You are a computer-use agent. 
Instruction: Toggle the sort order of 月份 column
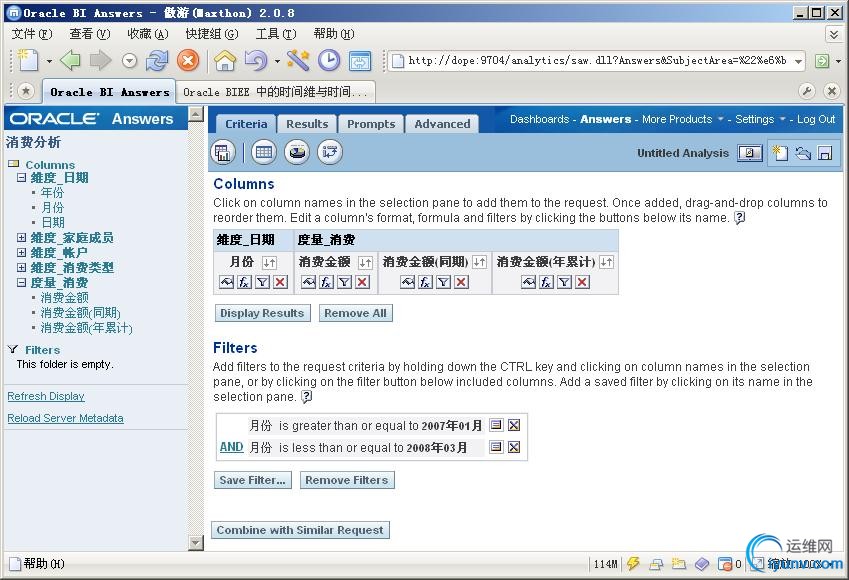tap(269, 263)
